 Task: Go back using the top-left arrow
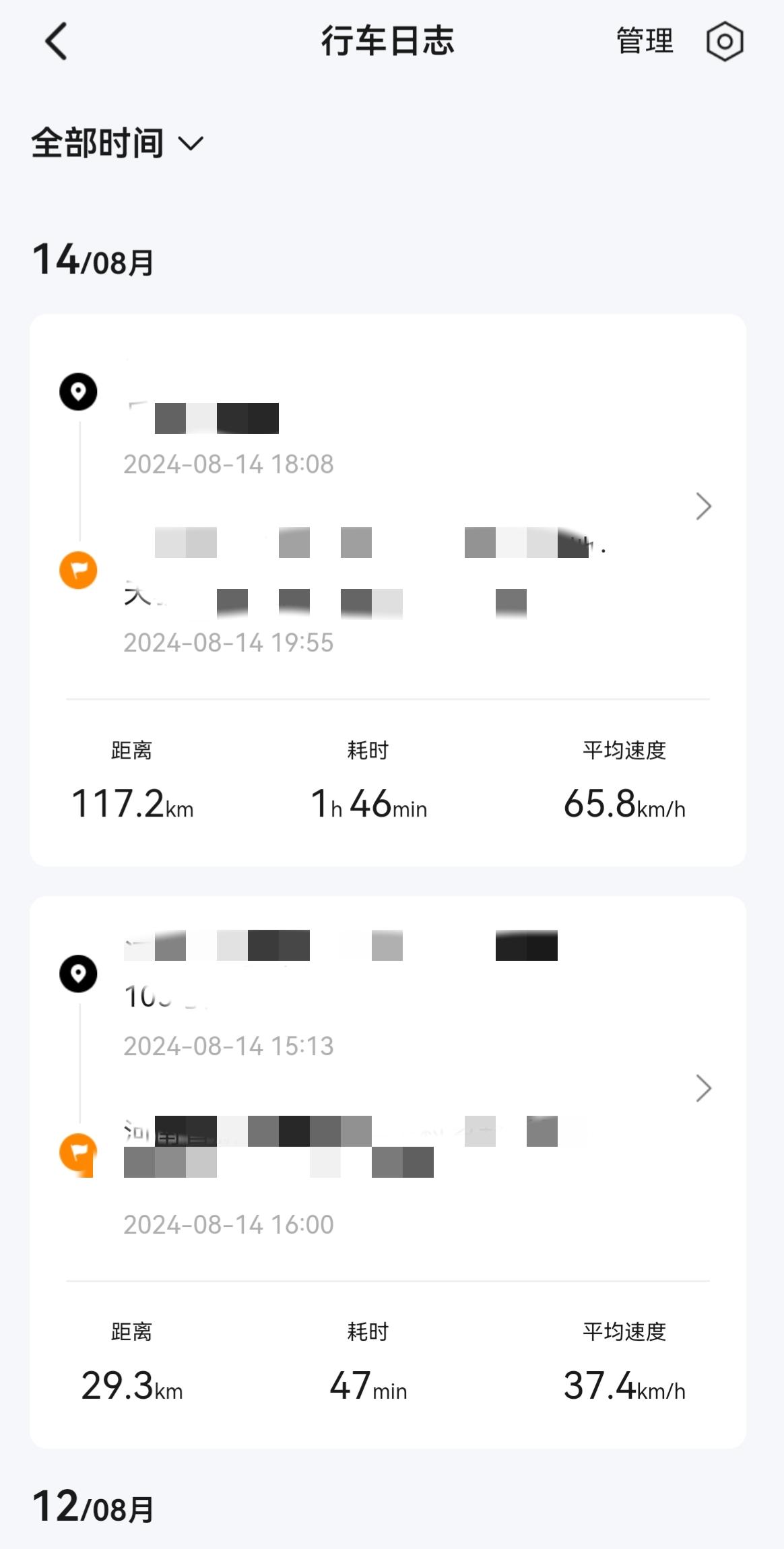pyautogui.click(x=57, y=42)
